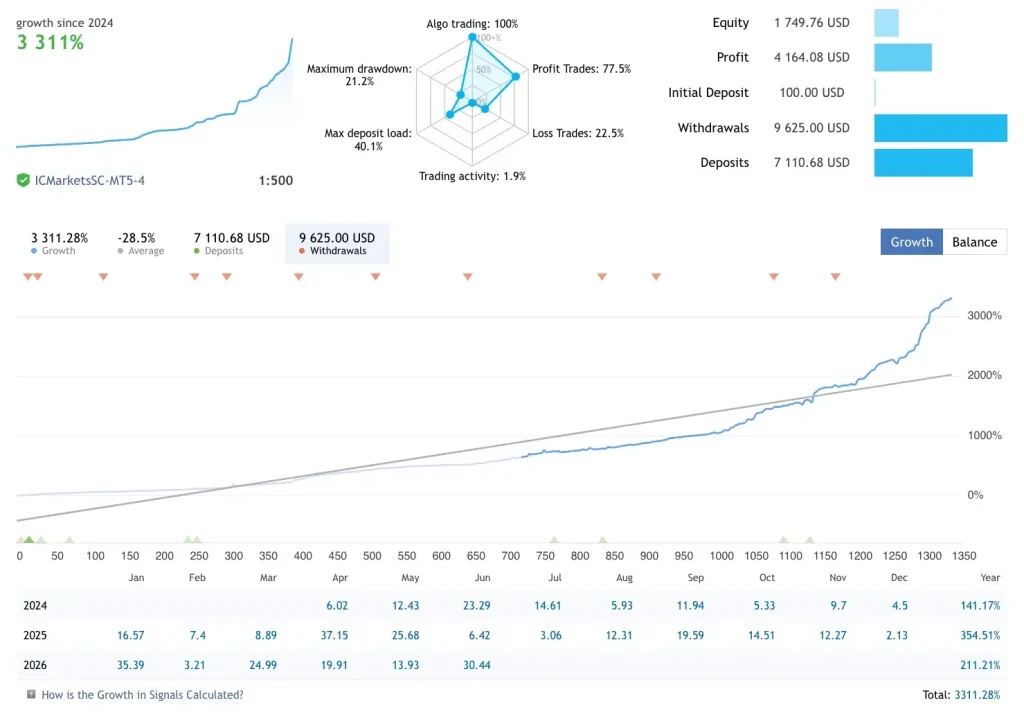Click the Withdrawals bar in the summary

[940, 128]
